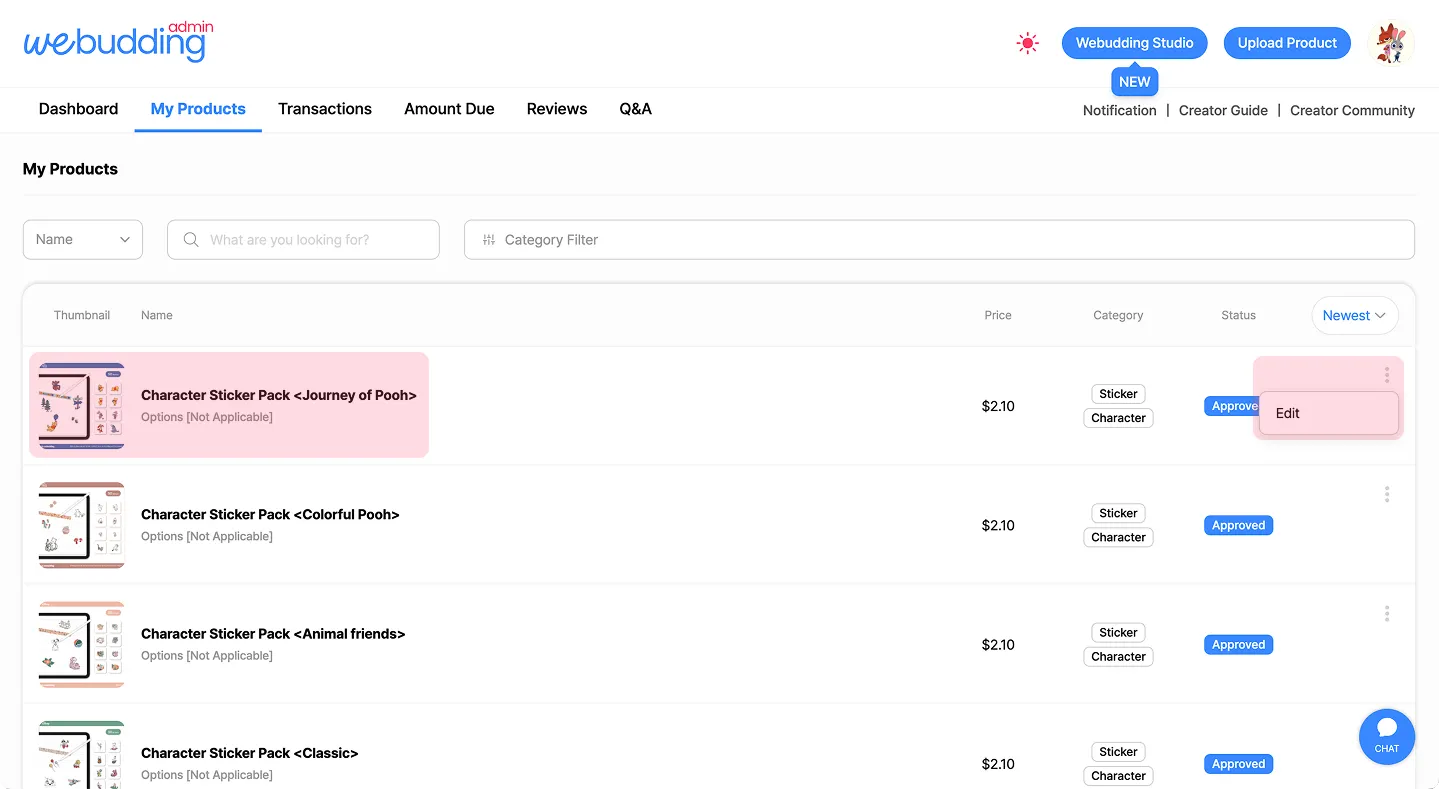Visit the Creator Community link
The width and height of the screenshot is (1439, 789).
1352,110
